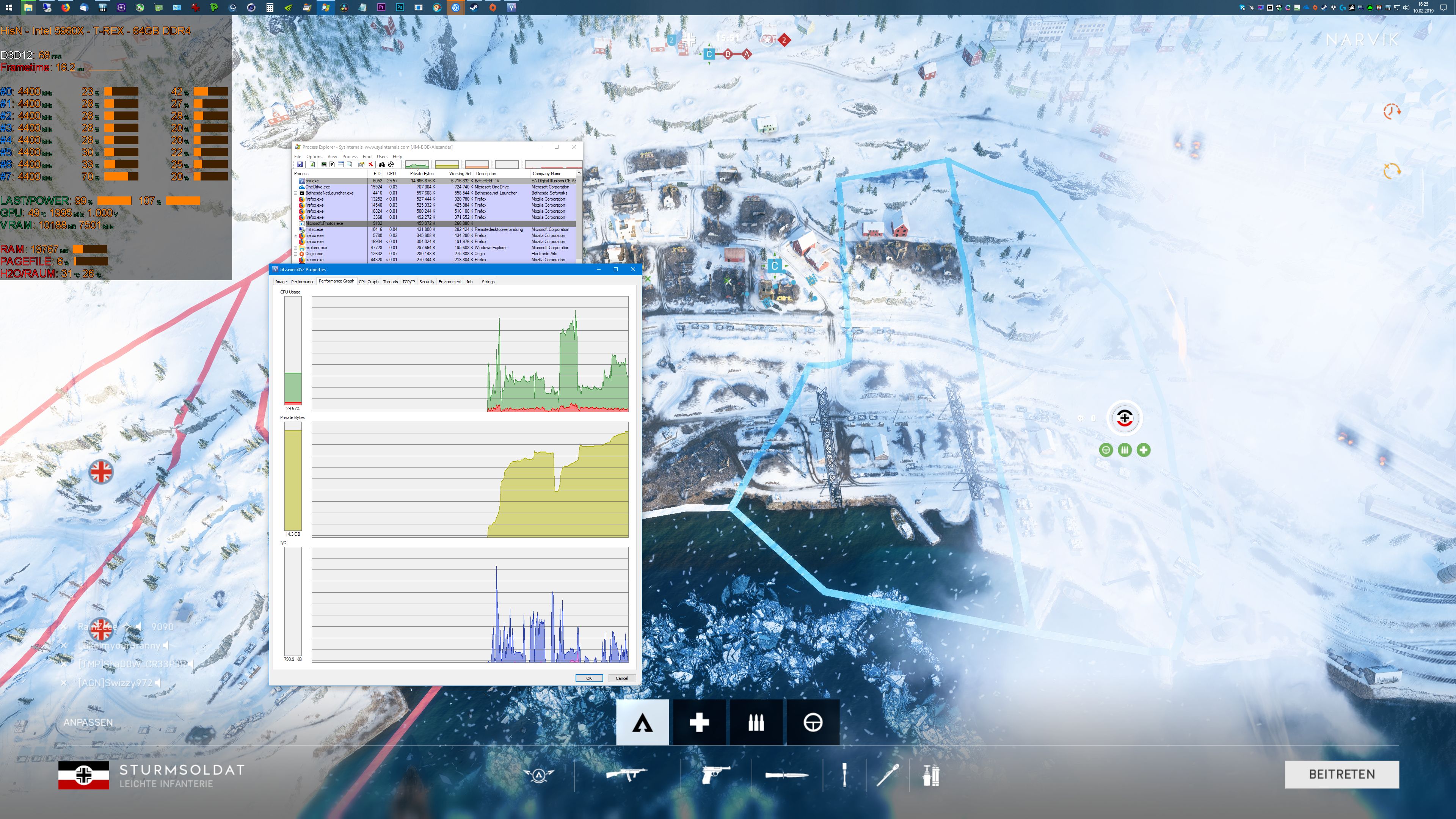The width and height of the screenshot is (1456, 819).
Task: Select the German HQ spawn point
Action: coord(1124,418)
